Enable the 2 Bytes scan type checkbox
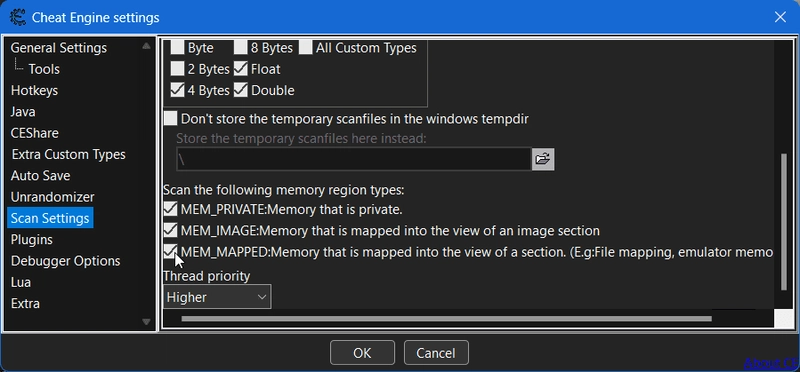 (x=177, y=68)
